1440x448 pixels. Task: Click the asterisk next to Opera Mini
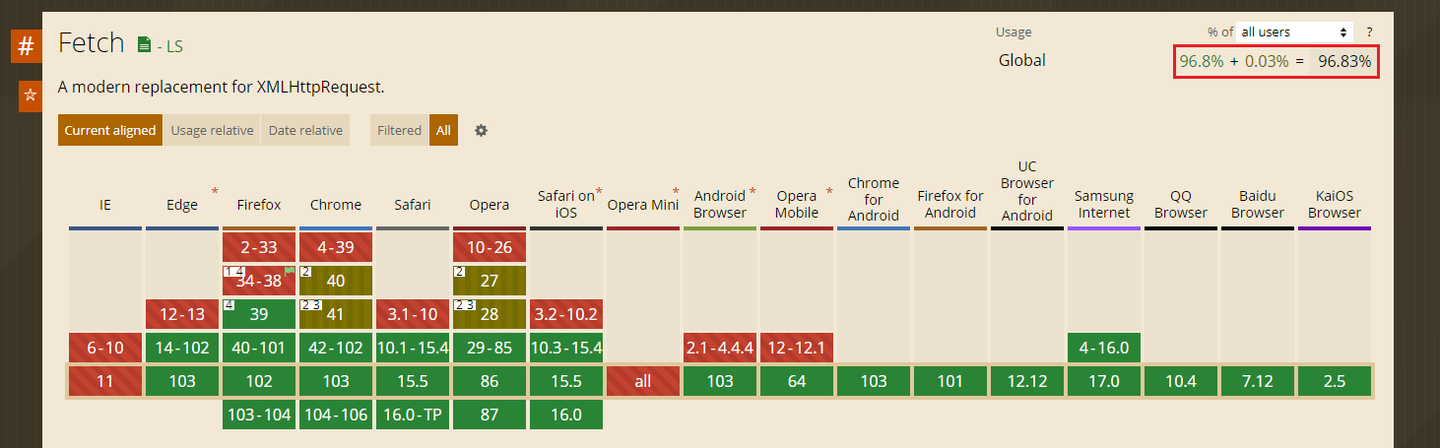[676, 191]
